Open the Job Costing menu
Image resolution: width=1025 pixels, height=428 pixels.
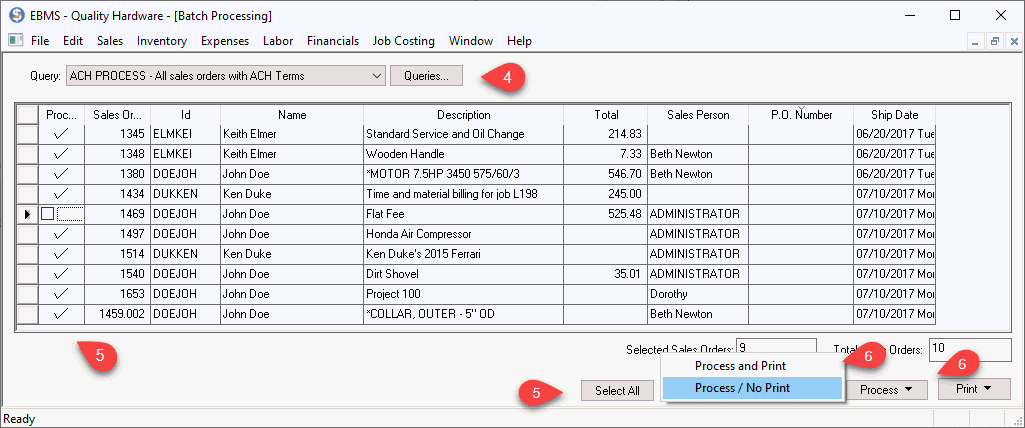(403, 41)
